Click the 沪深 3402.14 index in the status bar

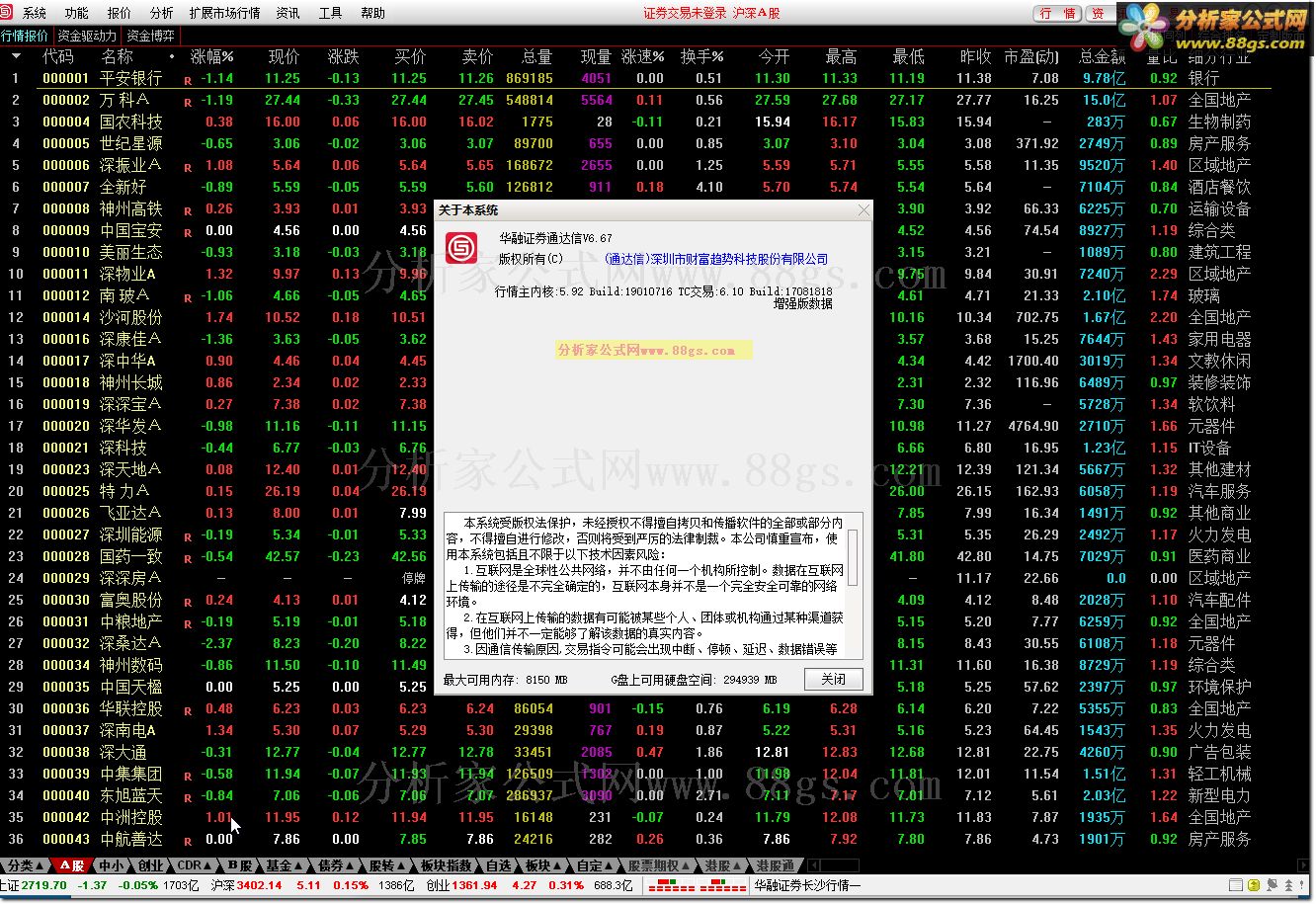point(246,886)
